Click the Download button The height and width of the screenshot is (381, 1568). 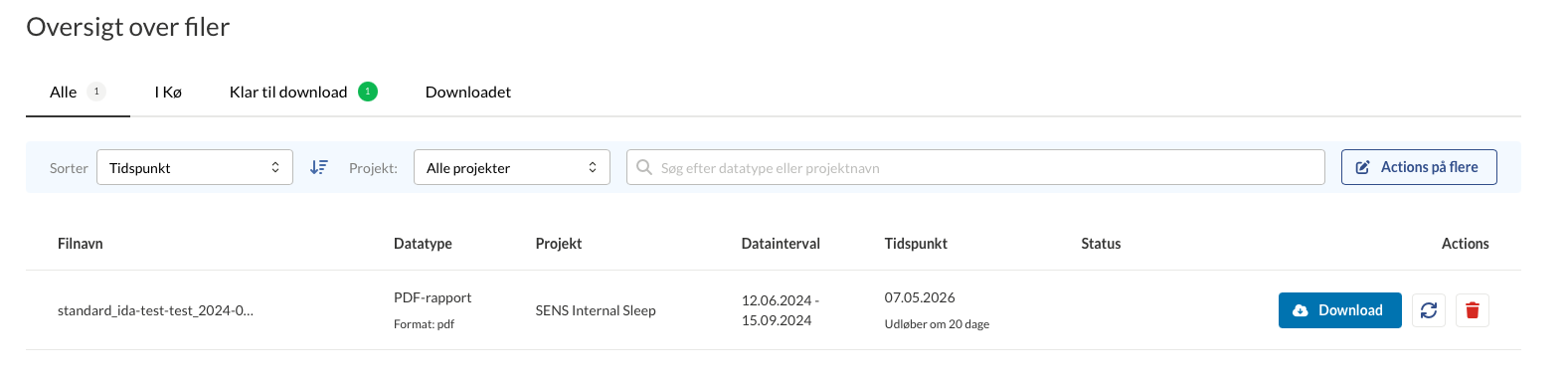pyautogui.click(x=1340, y=310)
